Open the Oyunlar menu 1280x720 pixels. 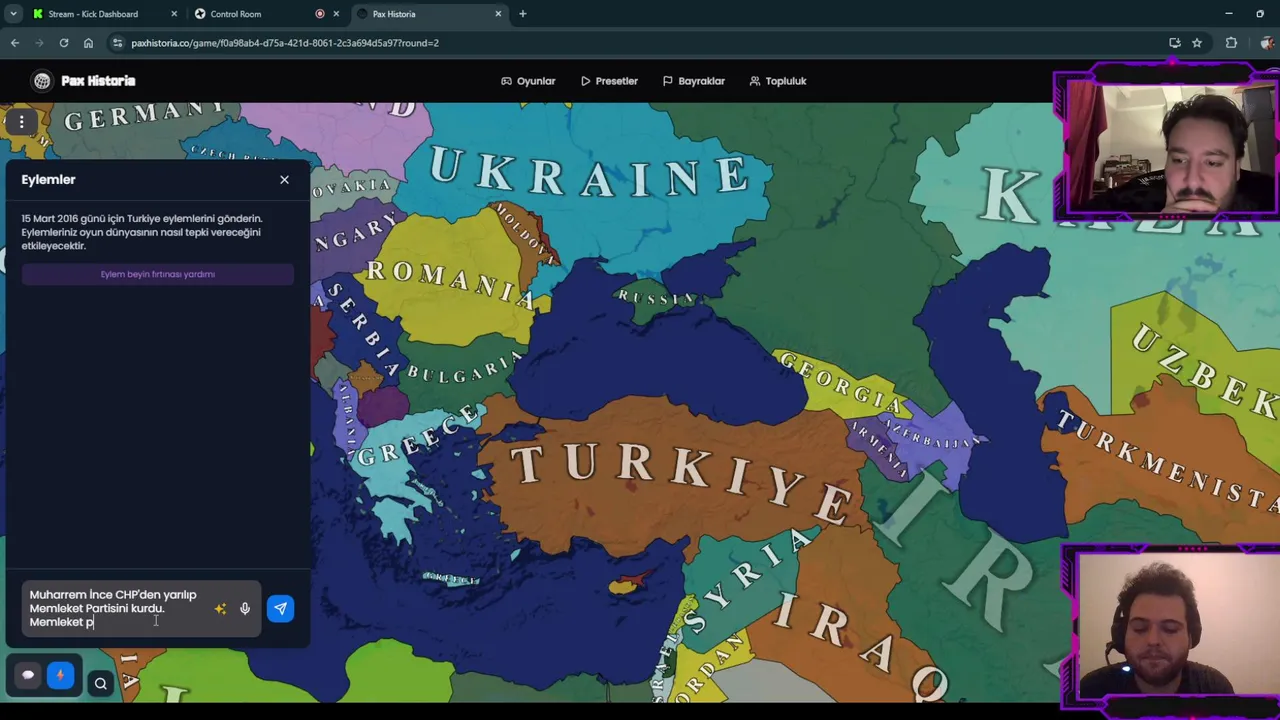pos(528,81)
